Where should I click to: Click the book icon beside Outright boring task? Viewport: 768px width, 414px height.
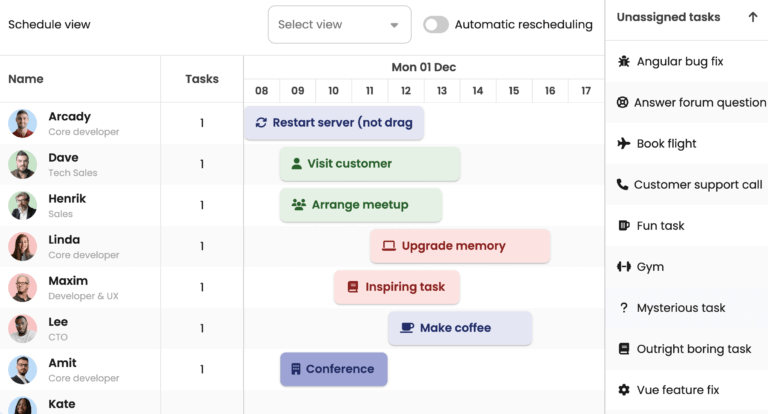pyautogui.click(x=624, y=349)
